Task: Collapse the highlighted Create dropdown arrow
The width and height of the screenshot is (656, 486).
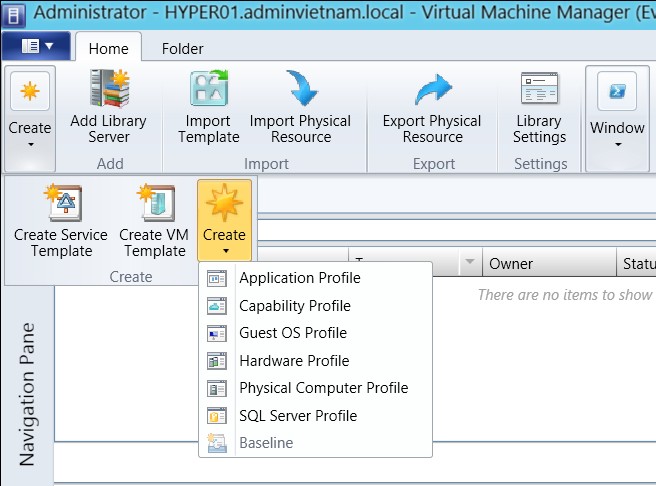Action: [x=226, y=251]
